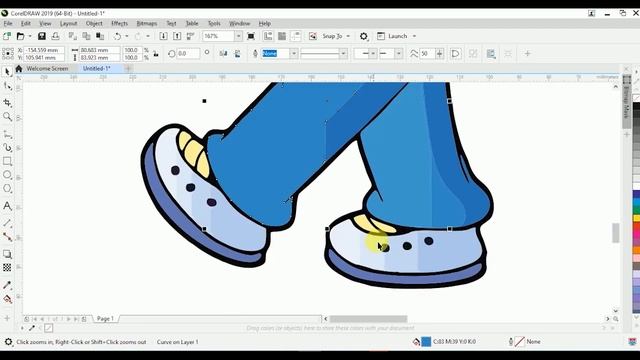Click the Print icon
640x360 pixels.
point(55,36)
